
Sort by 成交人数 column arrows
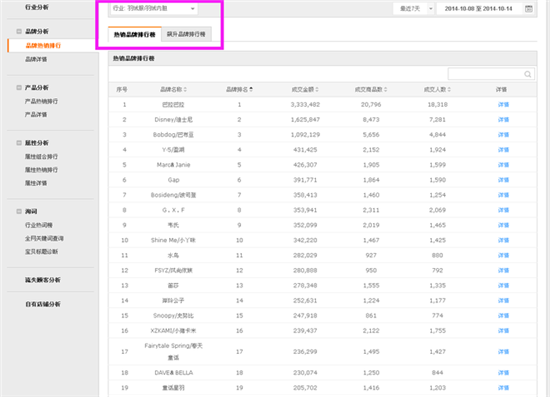pos(449,90)
